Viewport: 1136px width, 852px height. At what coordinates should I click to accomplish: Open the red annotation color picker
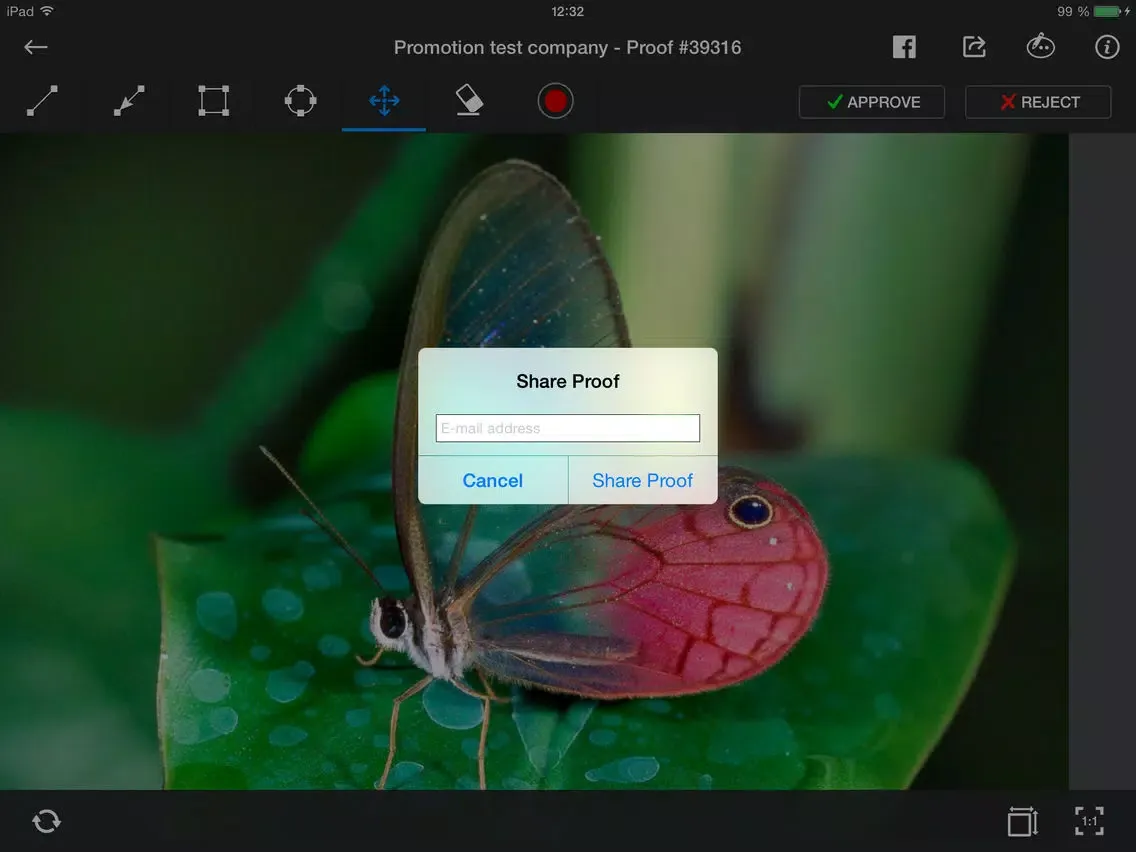tap(556, 101)
